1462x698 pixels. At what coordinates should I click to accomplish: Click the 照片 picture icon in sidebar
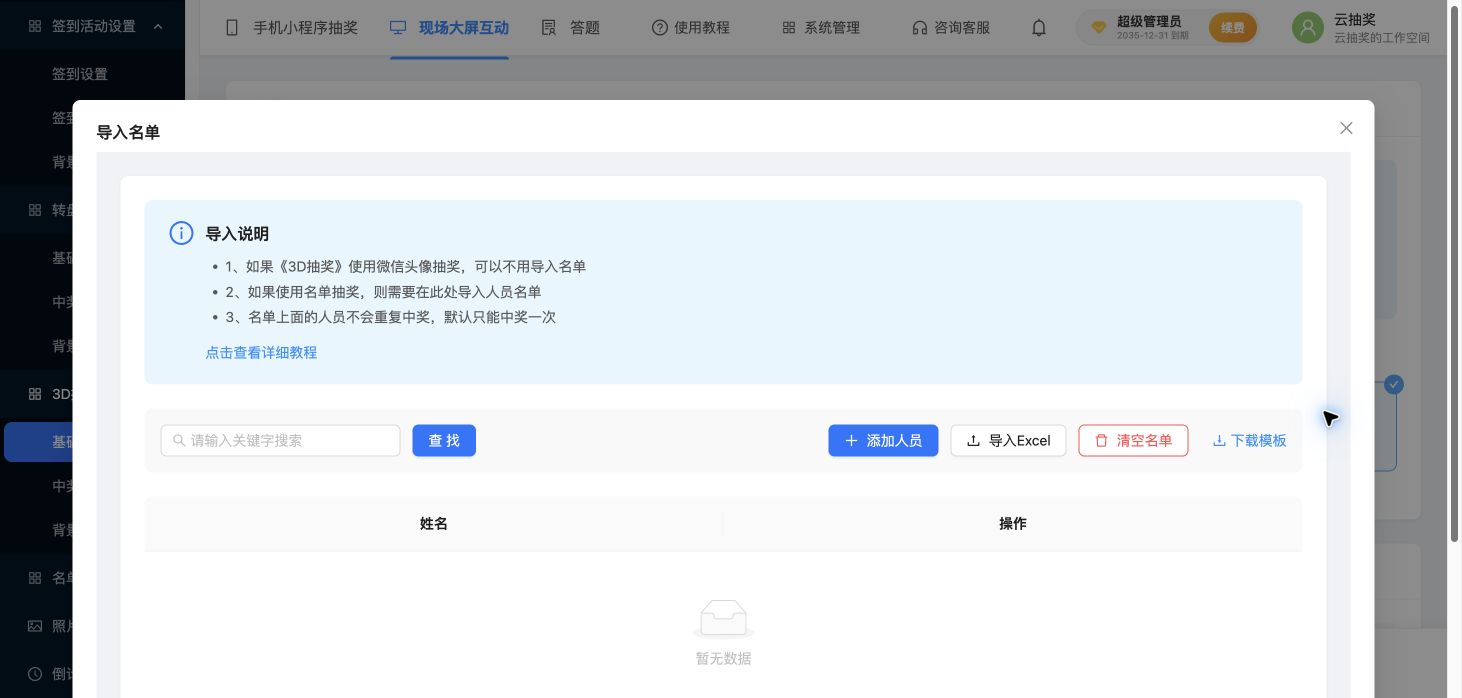click(x=35, y=626)
